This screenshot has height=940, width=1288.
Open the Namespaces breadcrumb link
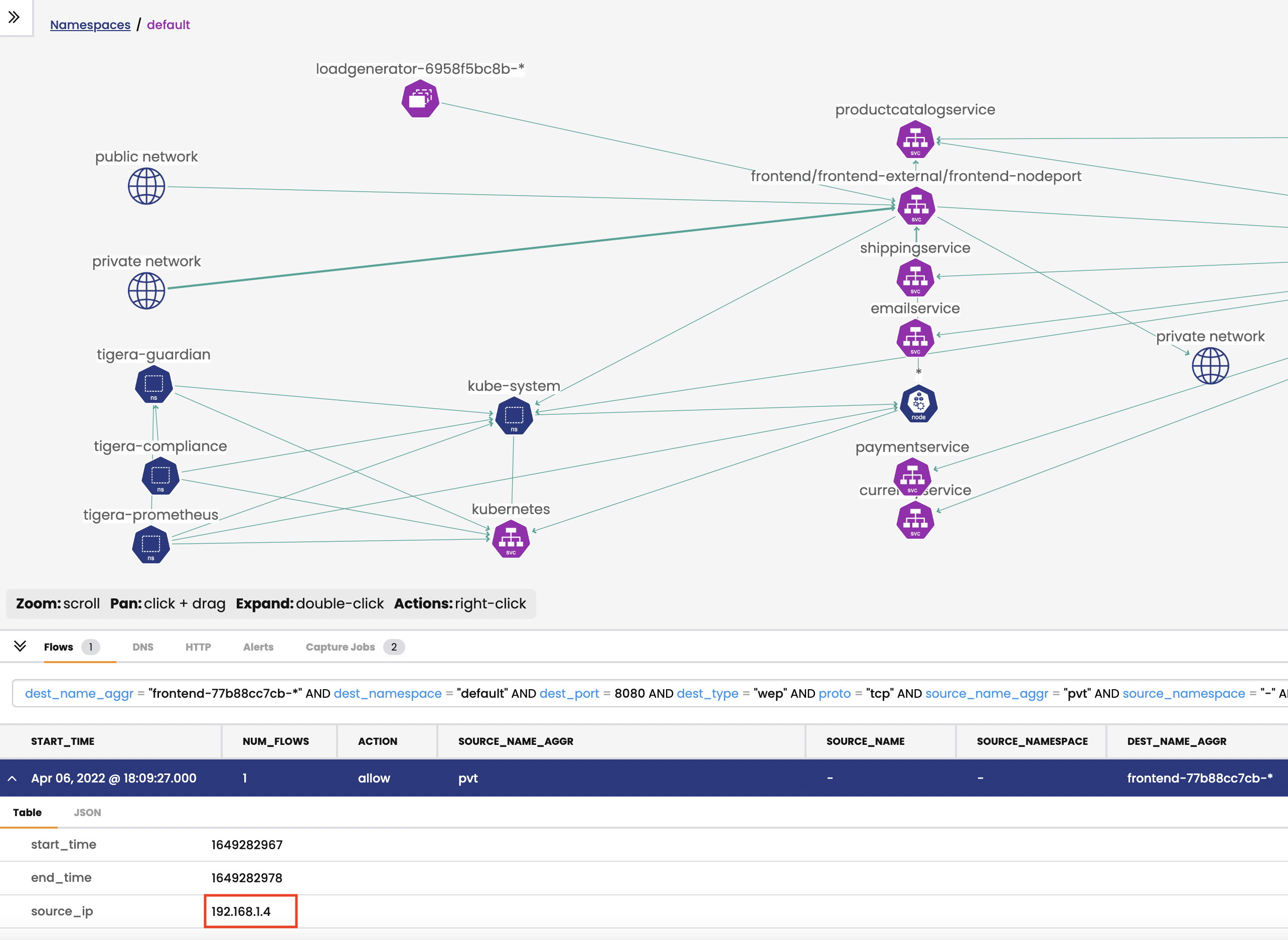pos(90,25)
